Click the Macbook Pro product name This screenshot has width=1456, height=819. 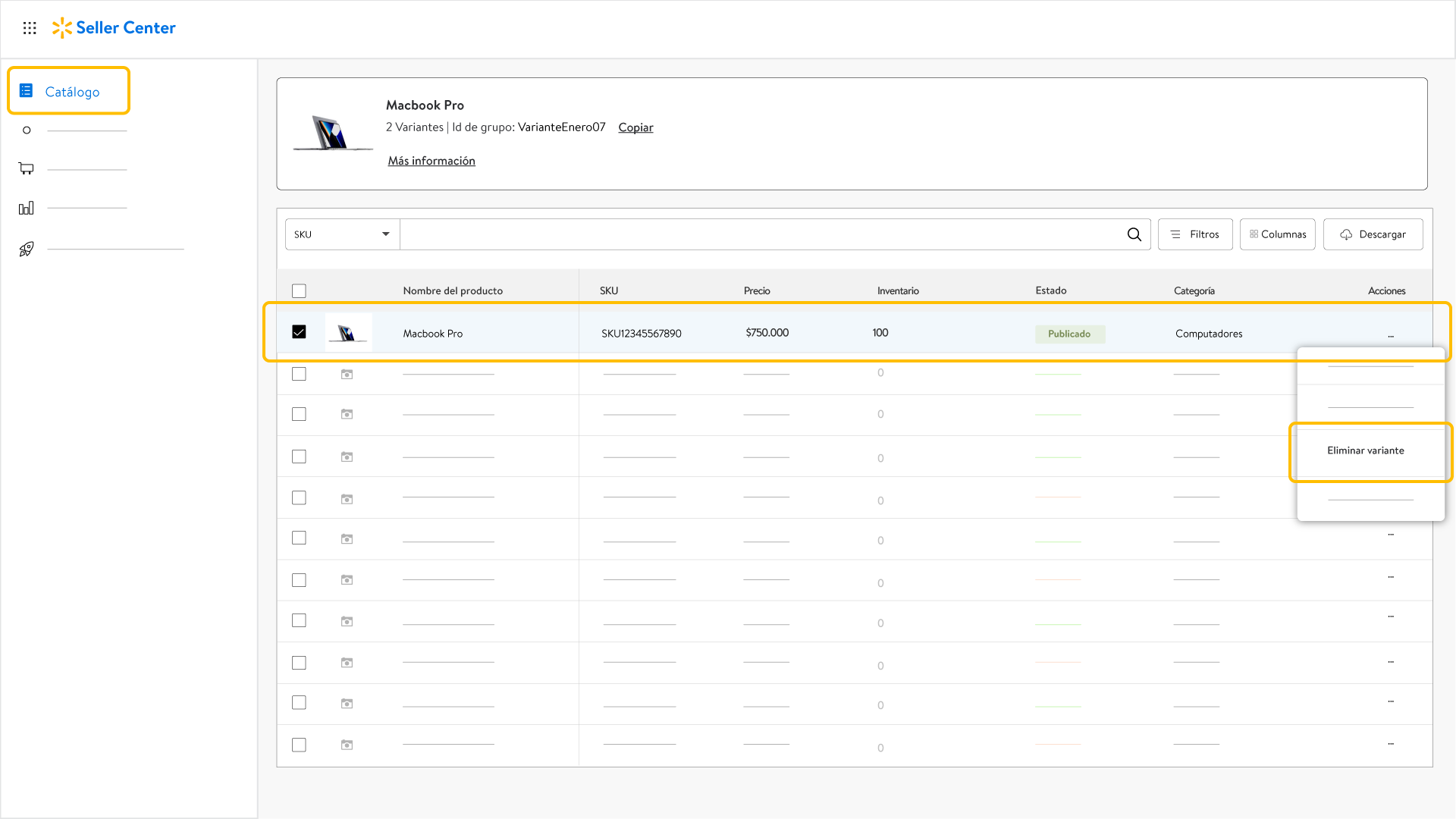pos(433,334)
